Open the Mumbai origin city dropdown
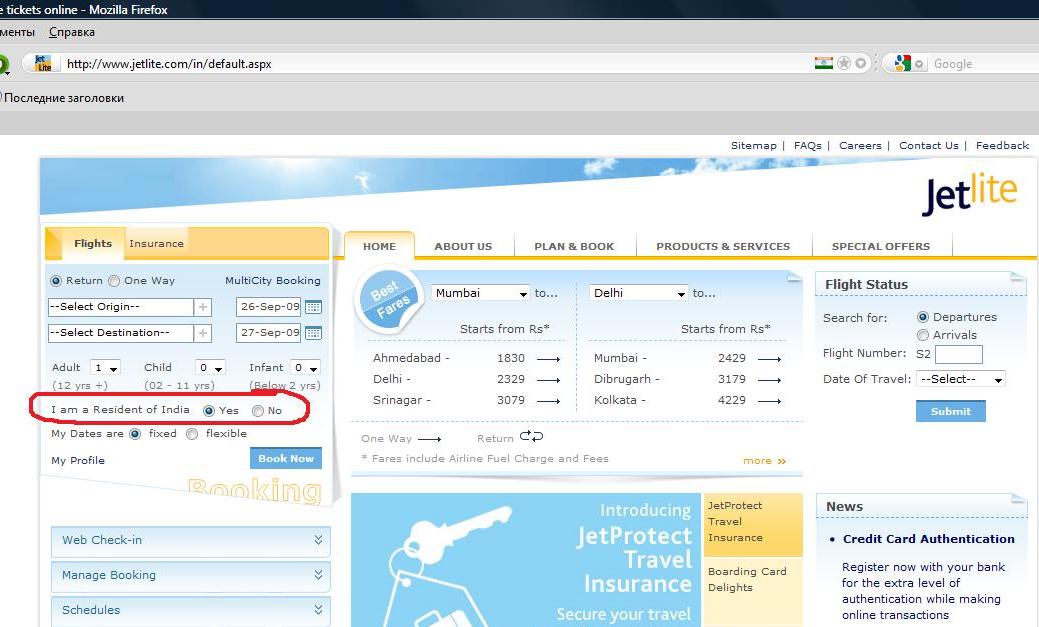 click(481, 293)
